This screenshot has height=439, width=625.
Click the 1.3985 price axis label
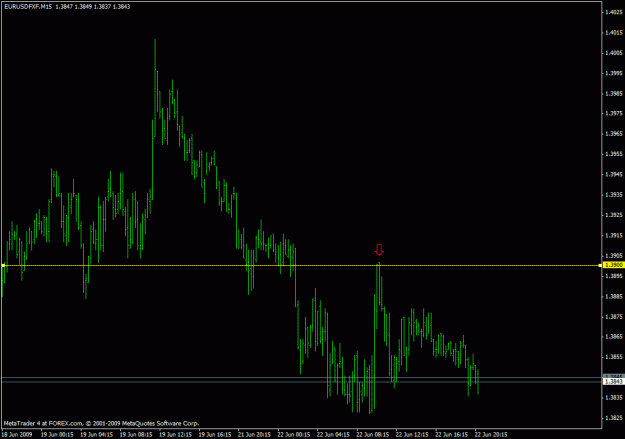(614, 94)
